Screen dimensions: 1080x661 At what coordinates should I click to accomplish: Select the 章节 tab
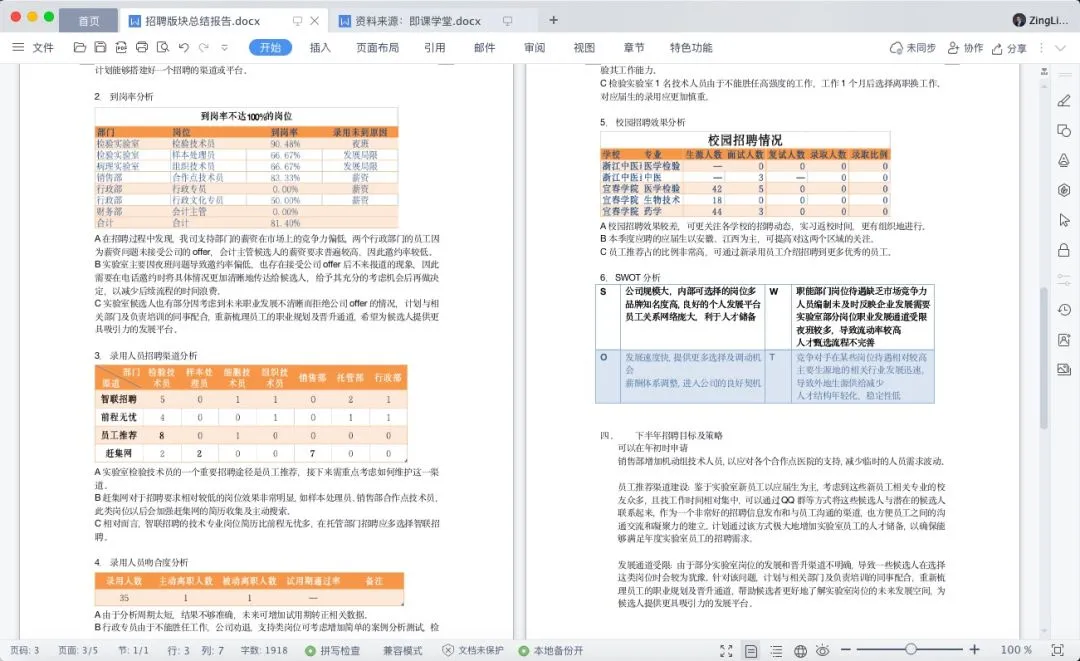634,48
